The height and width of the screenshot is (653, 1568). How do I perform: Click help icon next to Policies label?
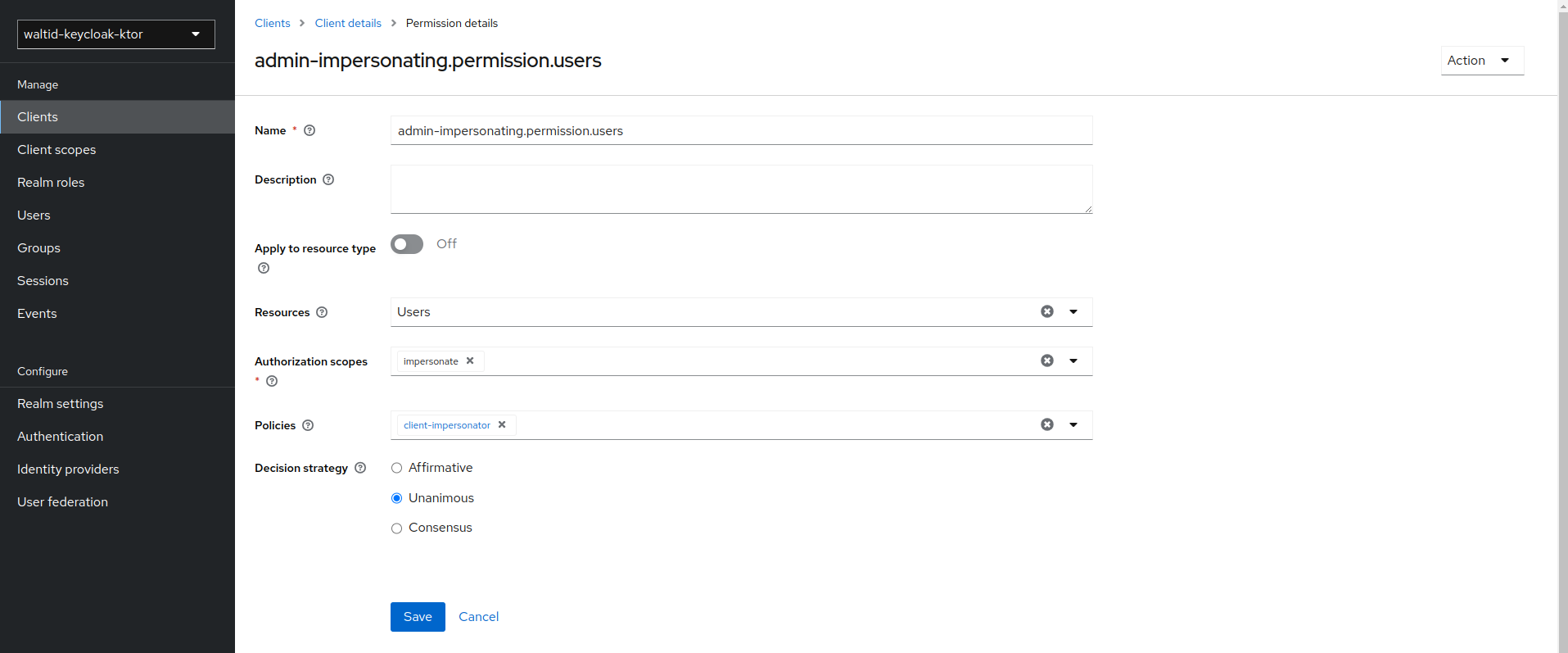click(308, 425)
